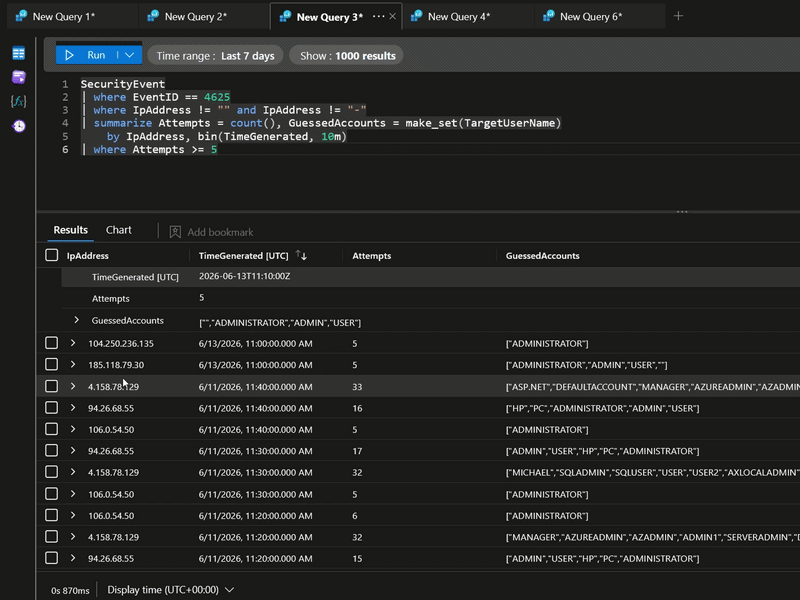Click the New Query 6 tab icon

(x=548, y=16)
